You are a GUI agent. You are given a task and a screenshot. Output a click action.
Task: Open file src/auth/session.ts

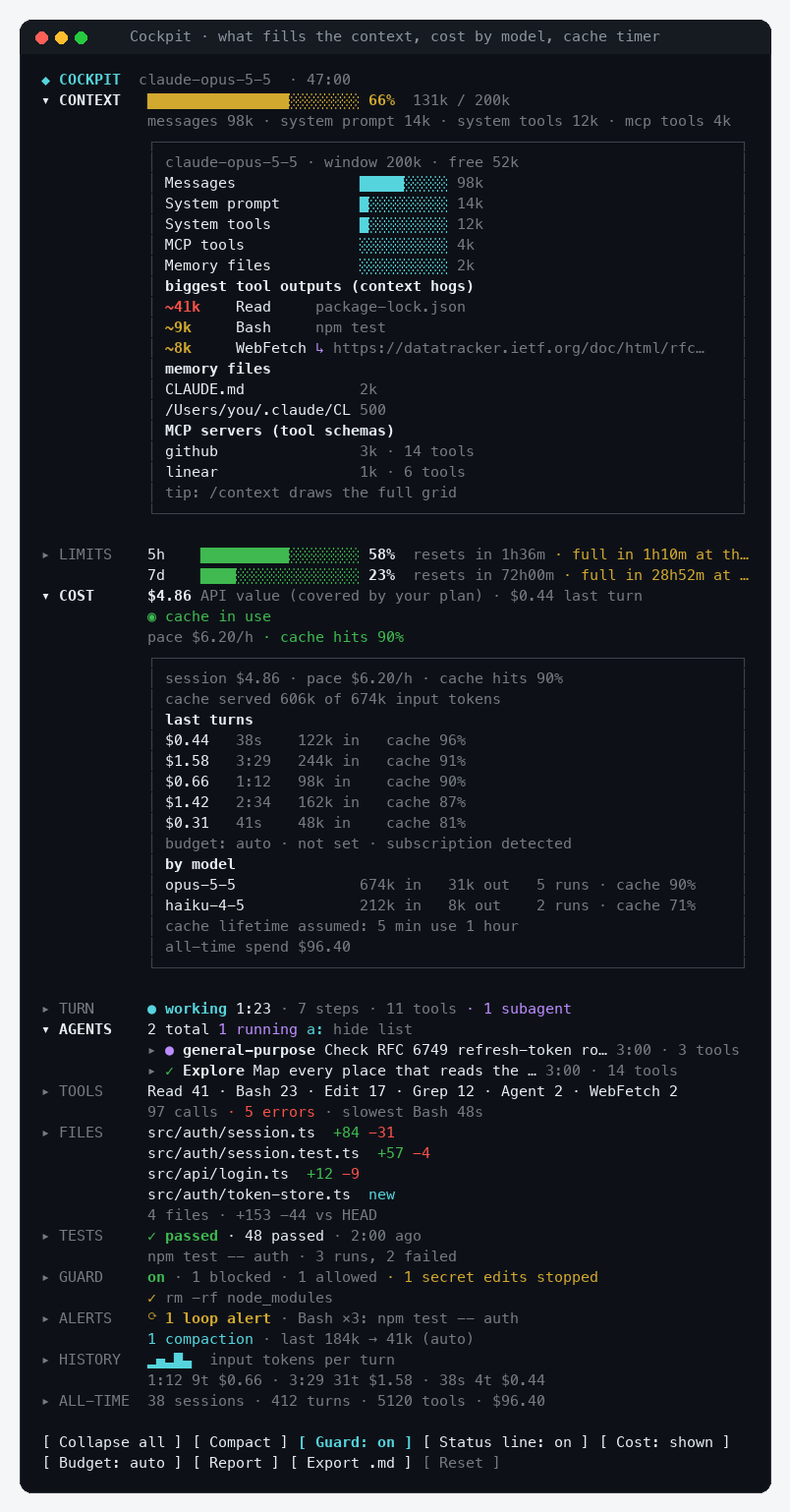coord(231,1133)
